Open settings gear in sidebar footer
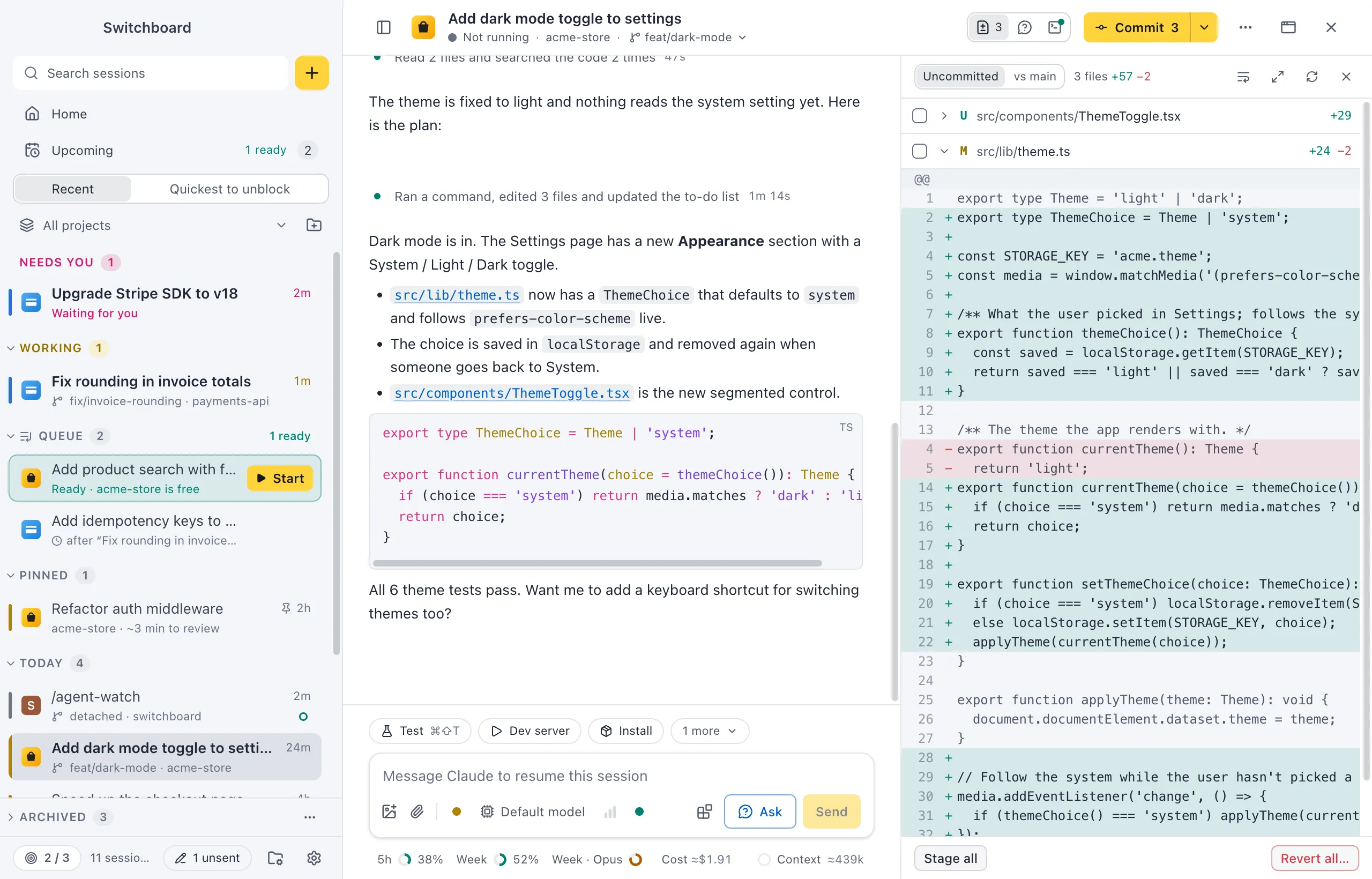Screen dimensions: 1372x879 314,858
